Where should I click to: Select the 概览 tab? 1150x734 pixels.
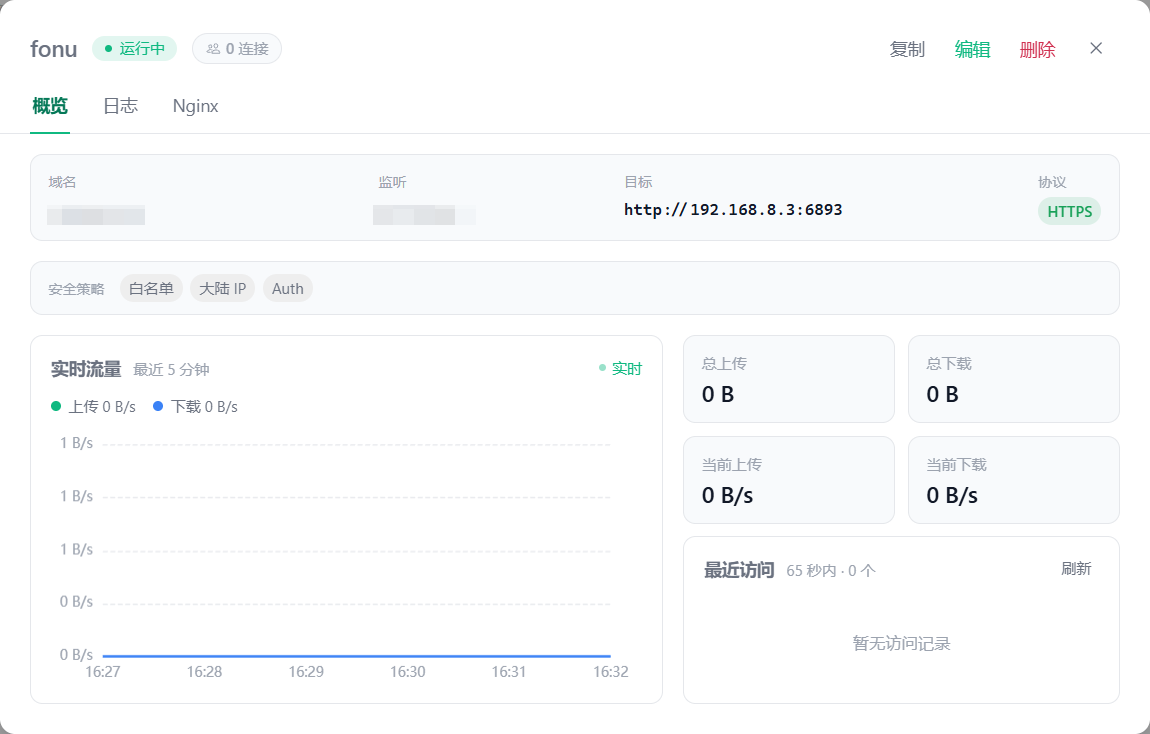(50, 106)
